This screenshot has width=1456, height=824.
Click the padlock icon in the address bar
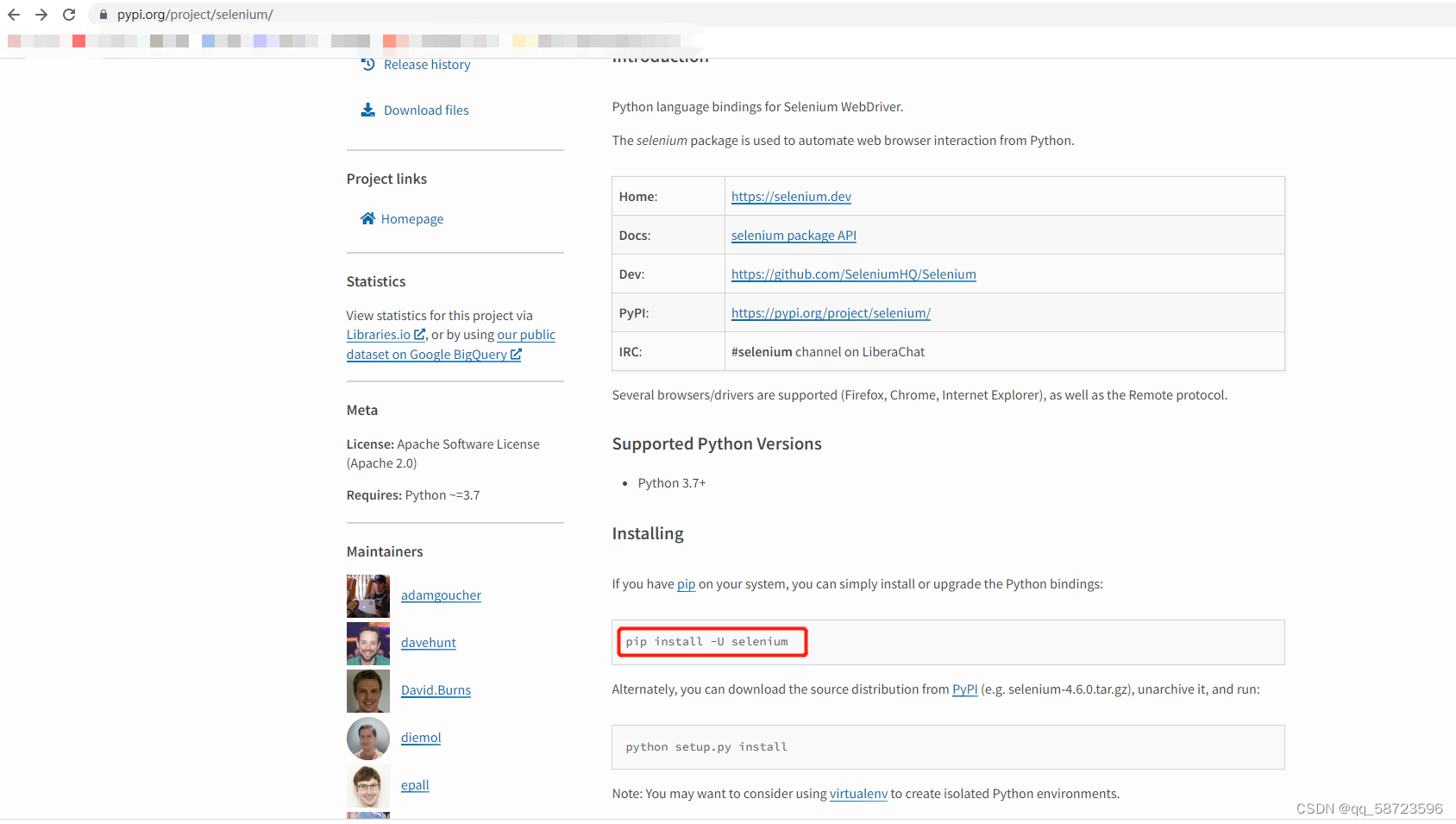(103, 14)
